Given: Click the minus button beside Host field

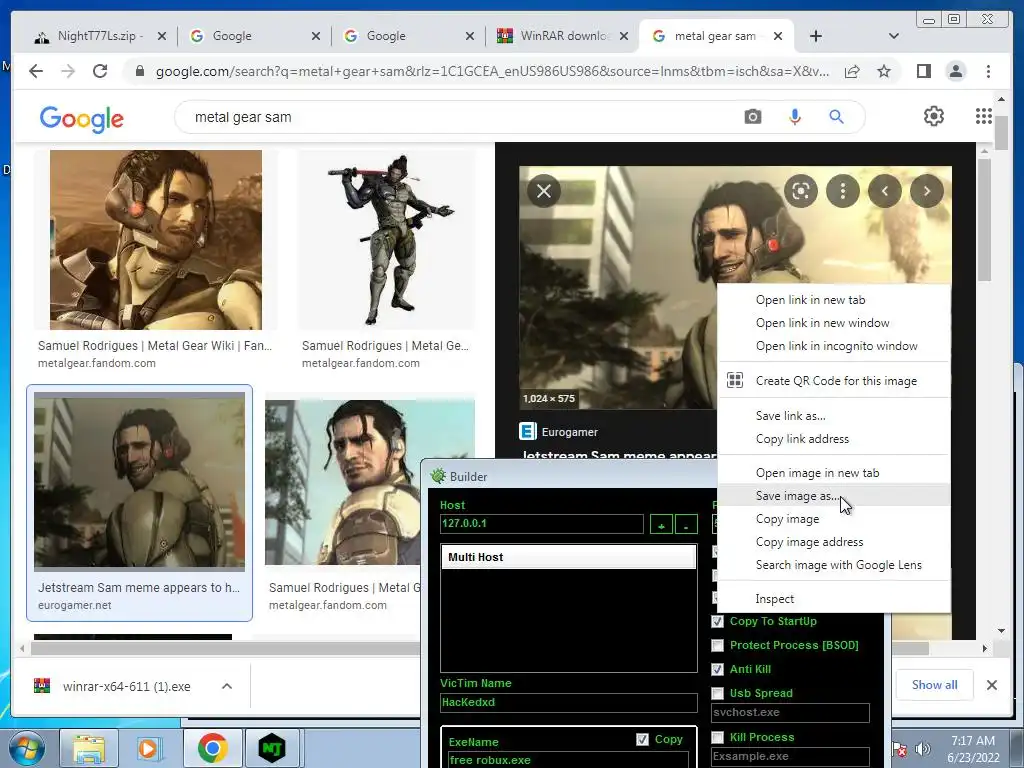Looking at the screenshot, I should (x=686, y=524).
